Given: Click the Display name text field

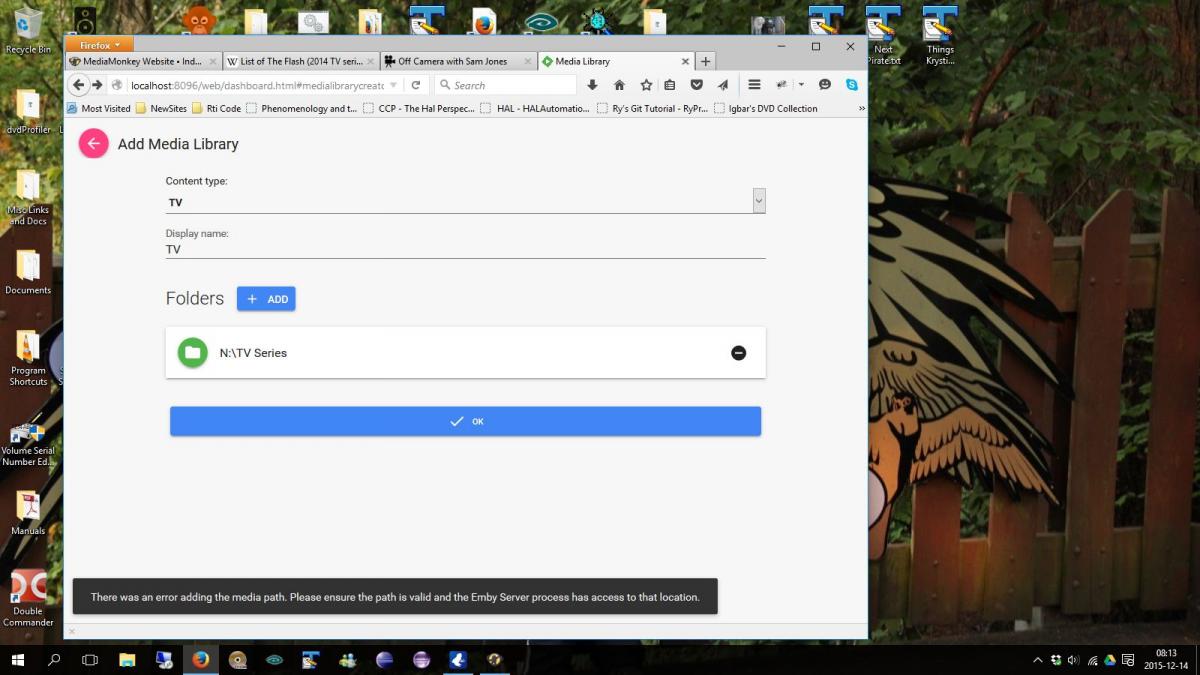Looking at the screenshot, I should pyautogui.click(x=465, y=249).
